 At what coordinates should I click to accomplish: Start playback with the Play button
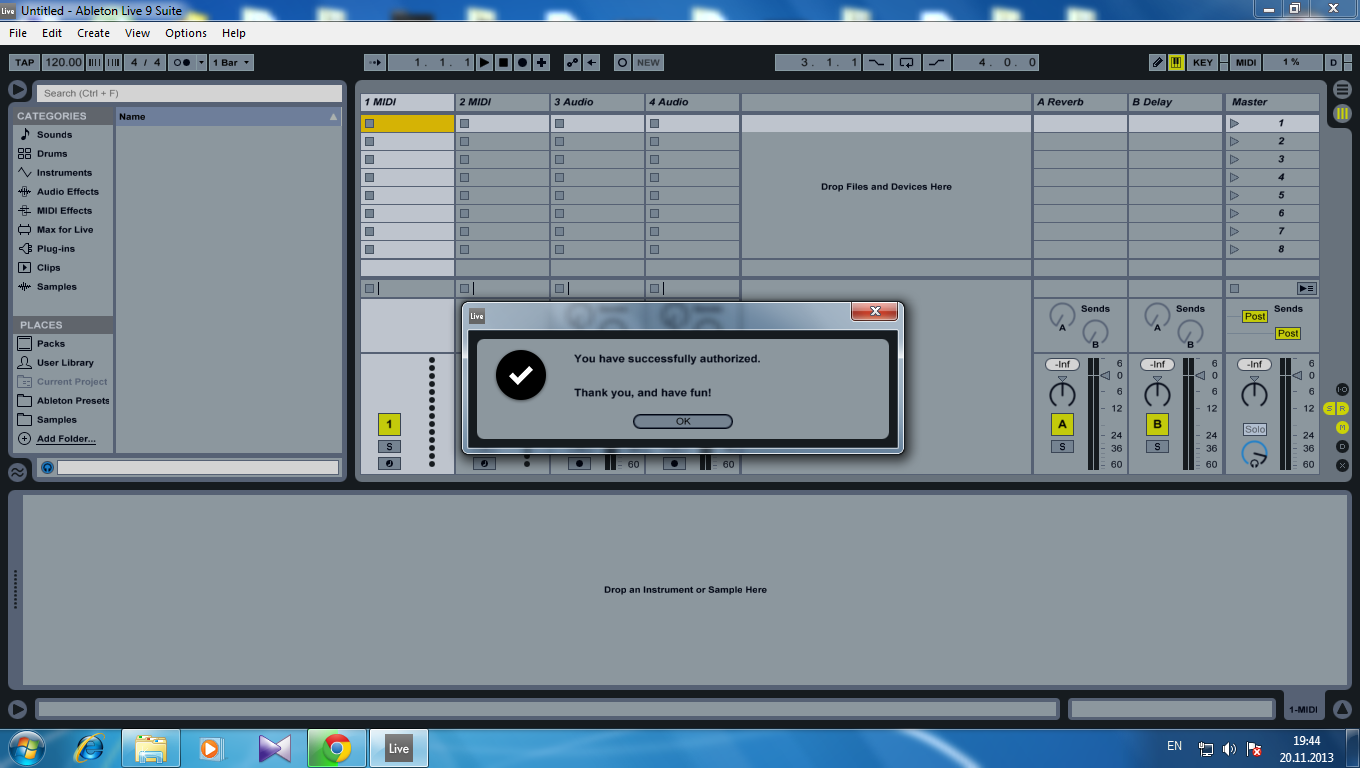pos(485,62)
